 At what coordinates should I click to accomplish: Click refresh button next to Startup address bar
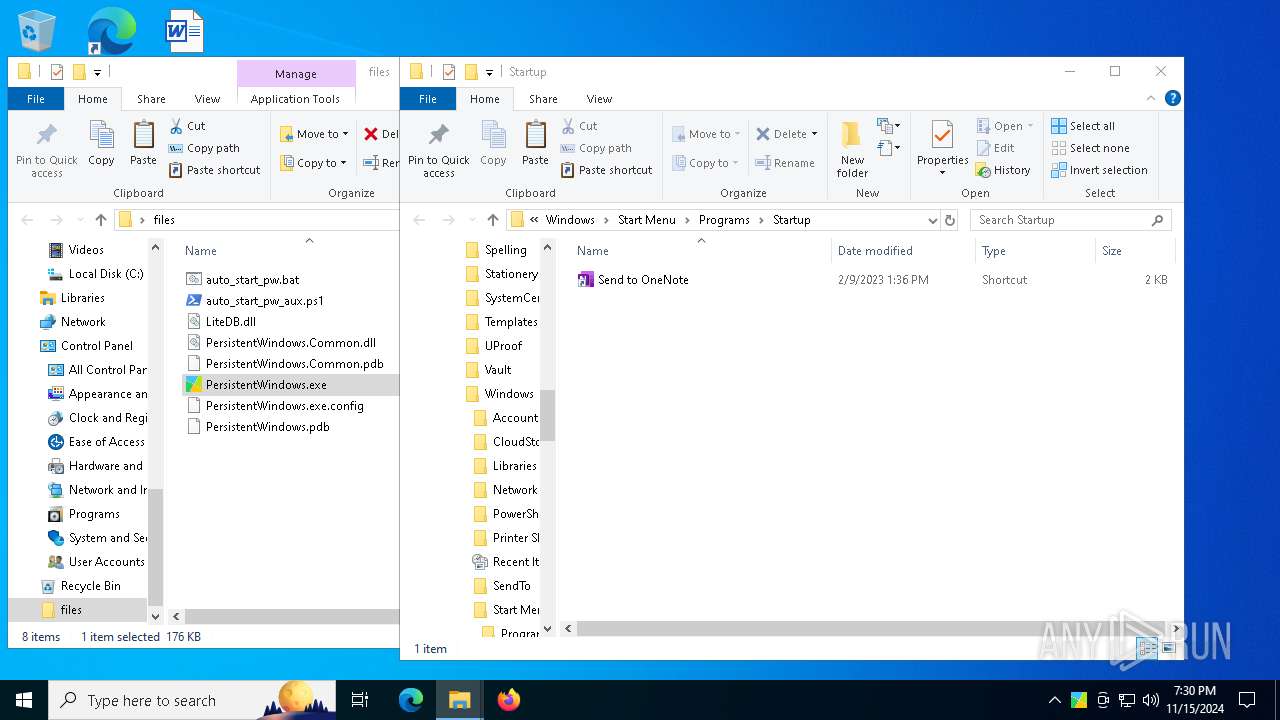(950, 220)
